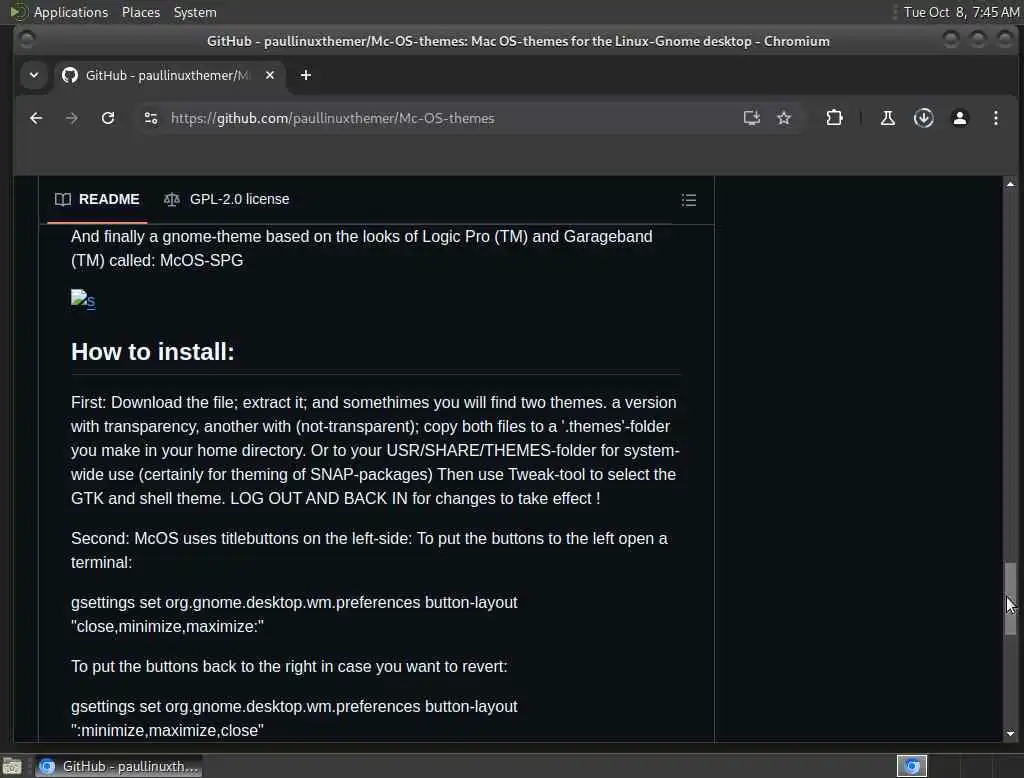Open the profile avatar icon
Image resolution: width=1024 pixels, height=778 pixels.
(959, 118)
